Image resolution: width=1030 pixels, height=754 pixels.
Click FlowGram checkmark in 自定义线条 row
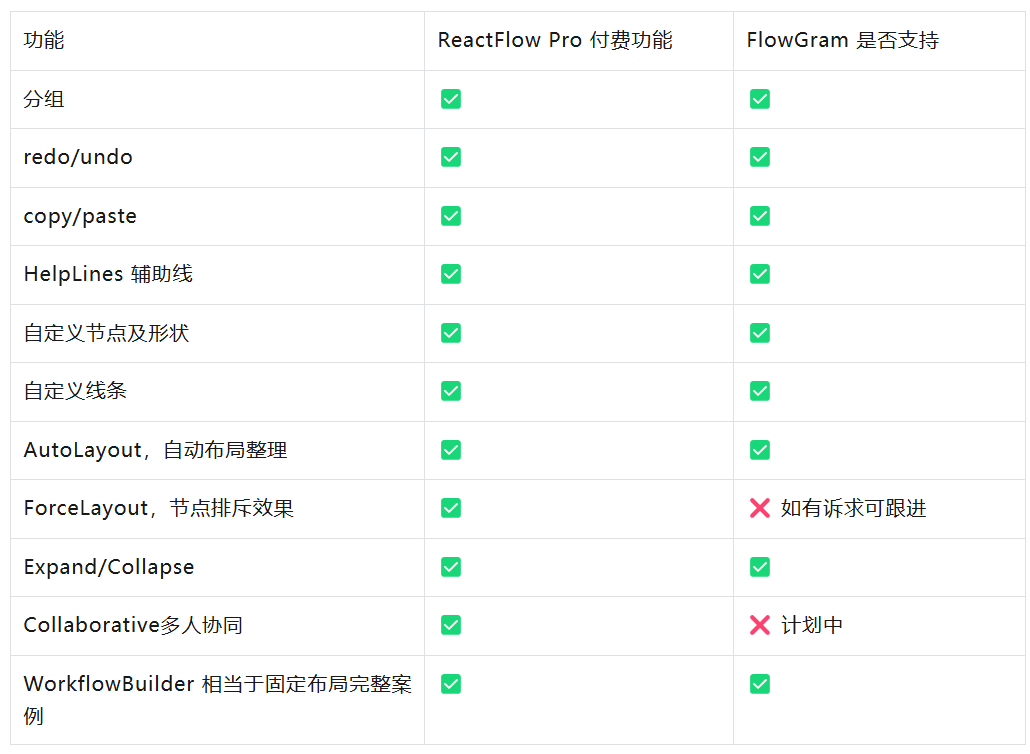click(x=760, y=391)
